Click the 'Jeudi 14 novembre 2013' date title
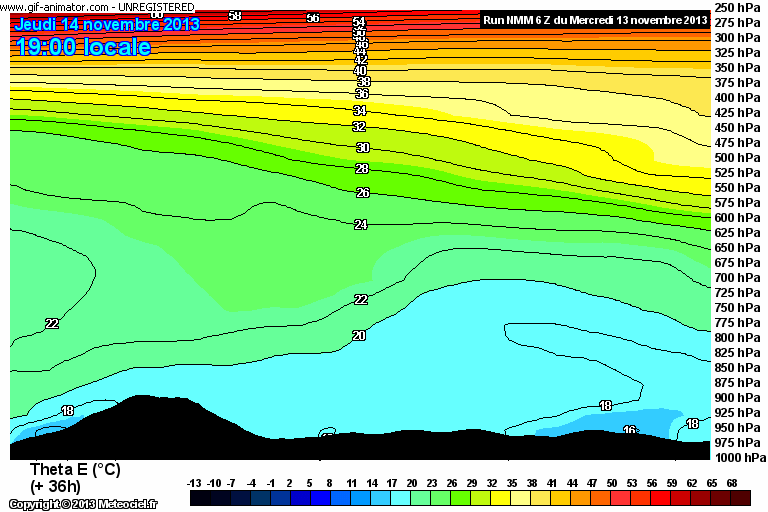Screen dimensions: 768x512 pos(107,25)
